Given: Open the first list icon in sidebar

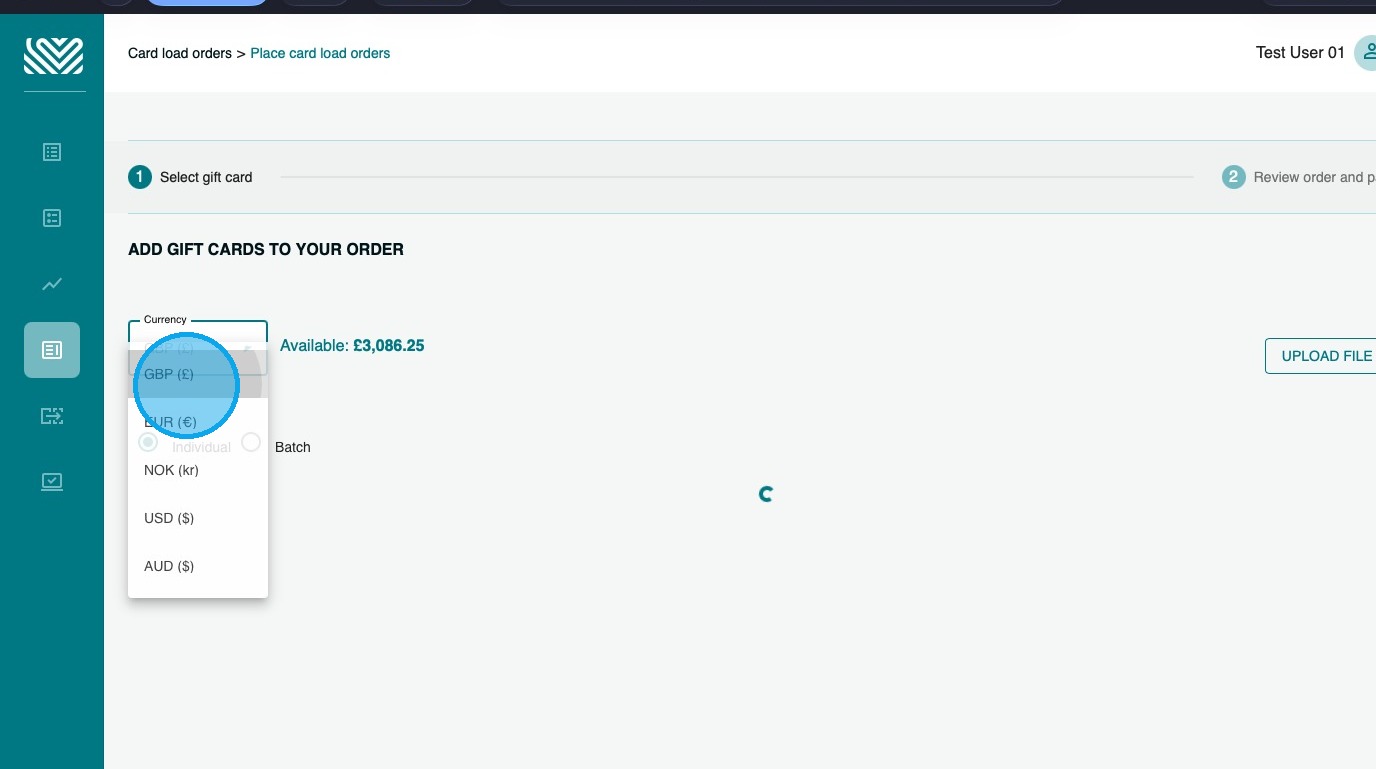Looking at the screenshot, I should click(52, 152).
